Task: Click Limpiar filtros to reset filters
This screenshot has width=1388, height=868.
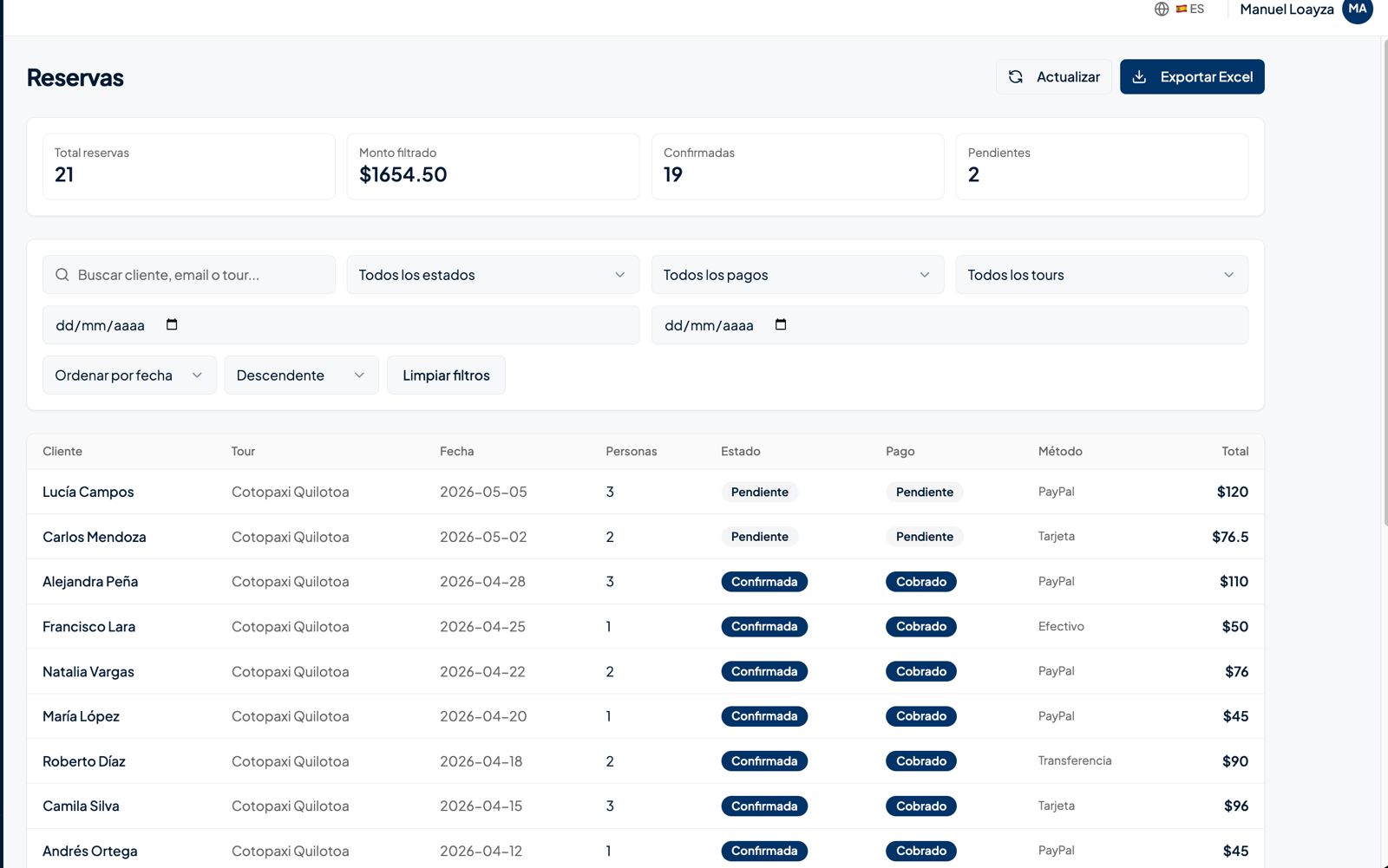Action: coord(446,375)
